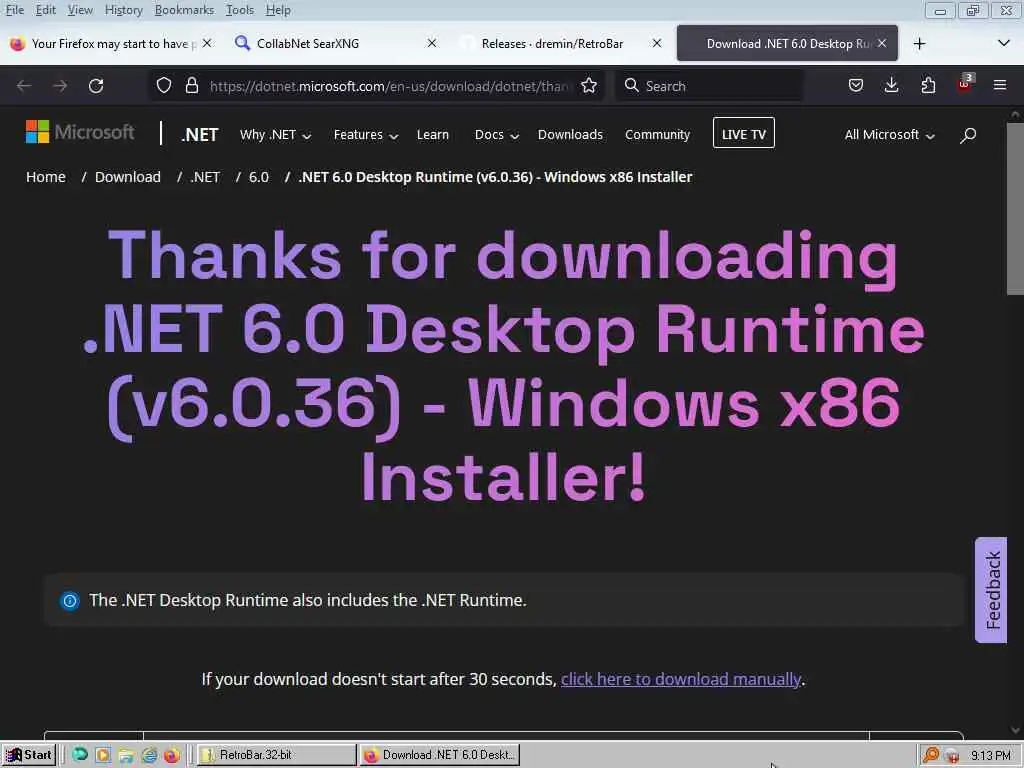Click the LIVE TV button
This screenshot has width=1024, height=768.
click(744, 133)
